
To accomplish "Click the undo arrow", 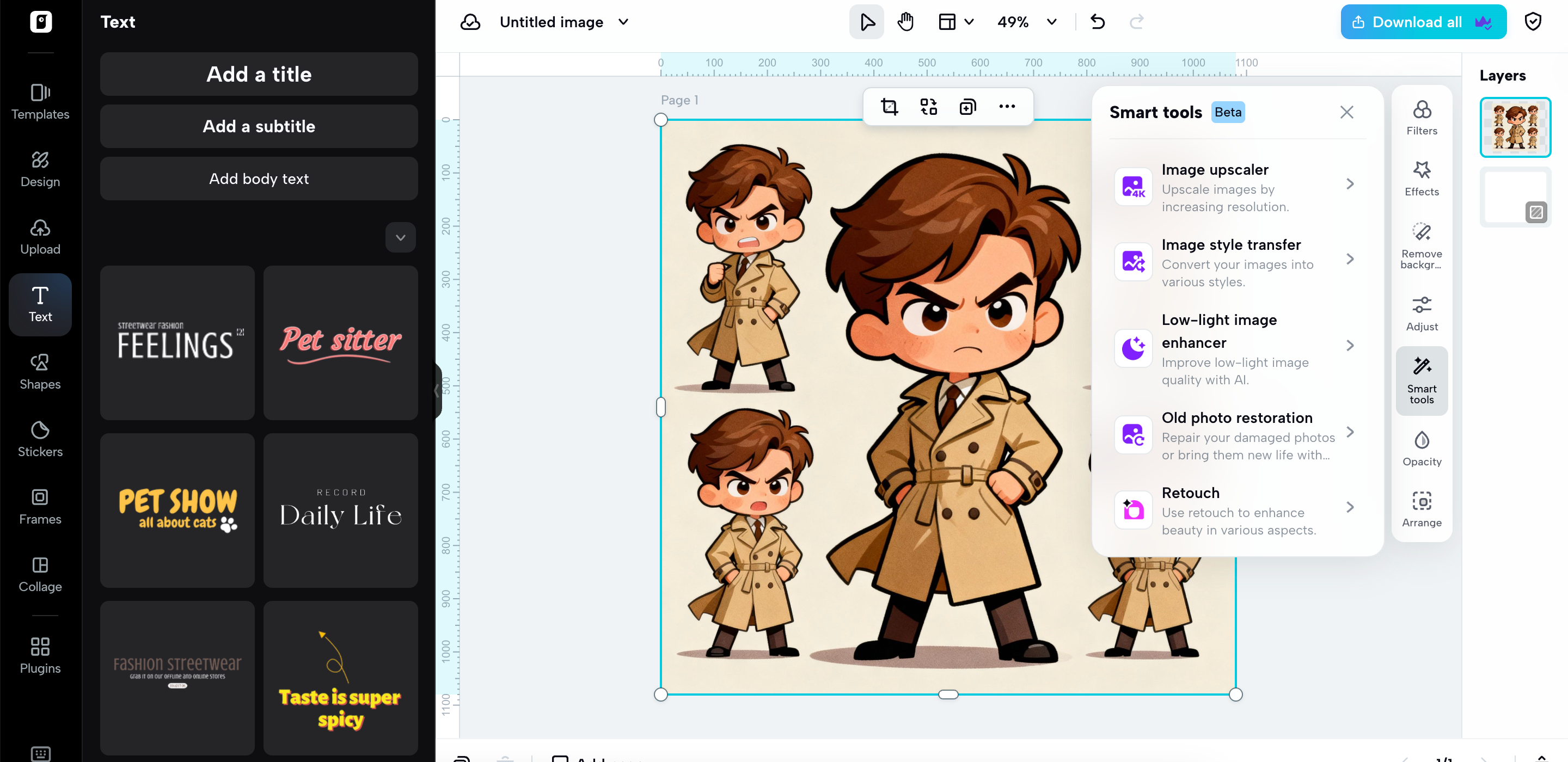I will 1098,22.
